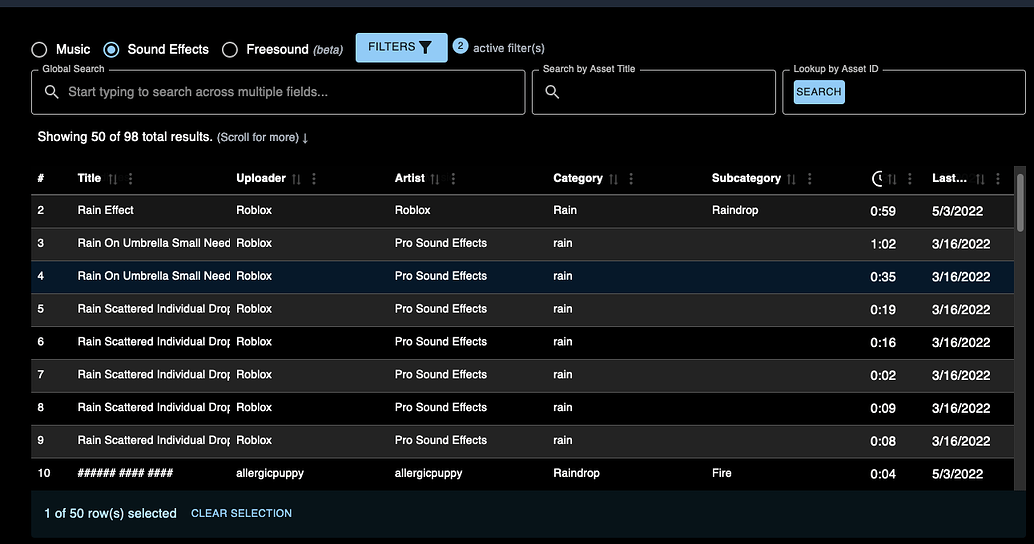
Task: Click Roblox uploader in row 8
Action: point(254,408)
